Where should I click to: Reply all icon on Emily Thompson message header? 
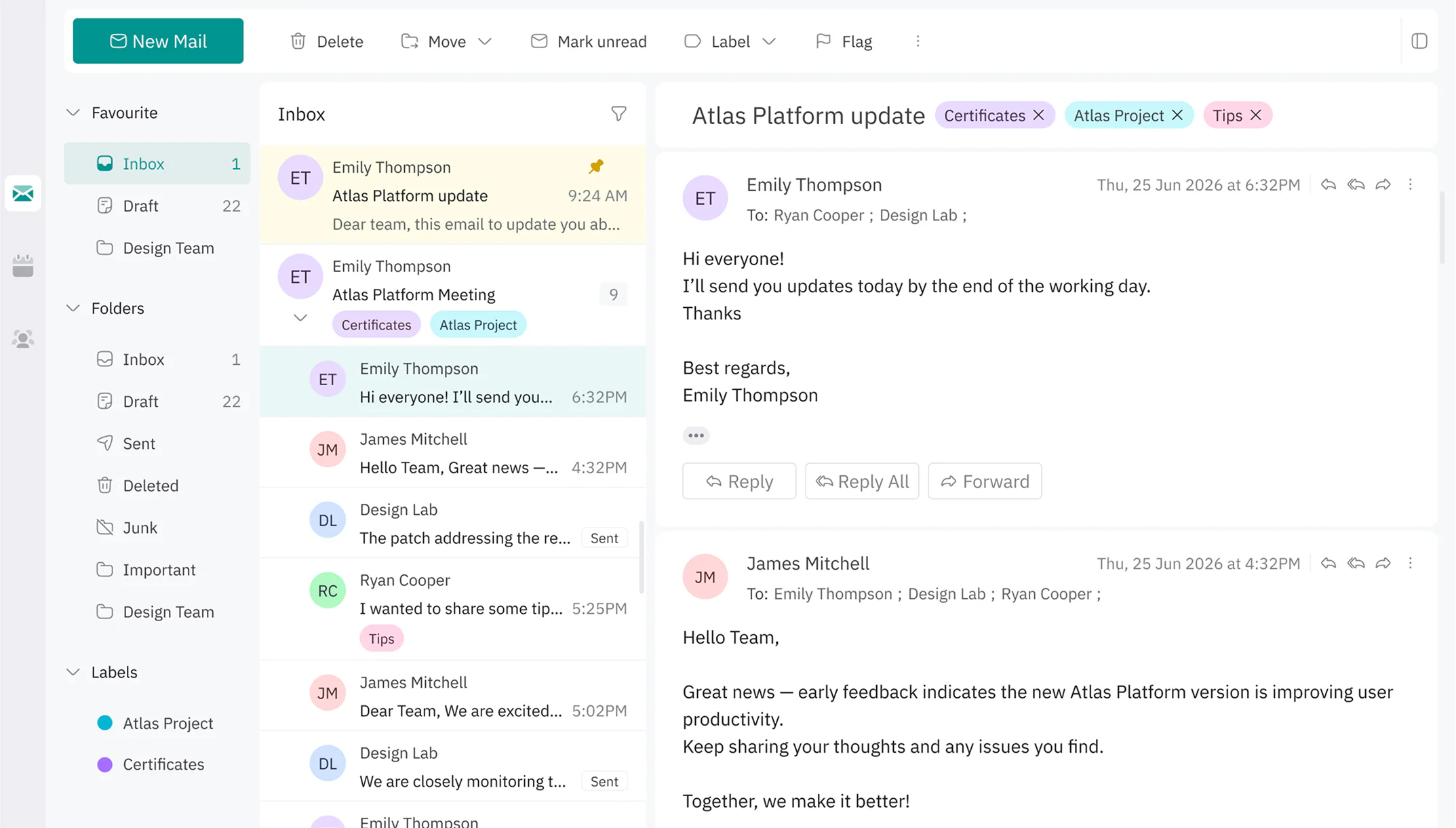click(1356, 184)
